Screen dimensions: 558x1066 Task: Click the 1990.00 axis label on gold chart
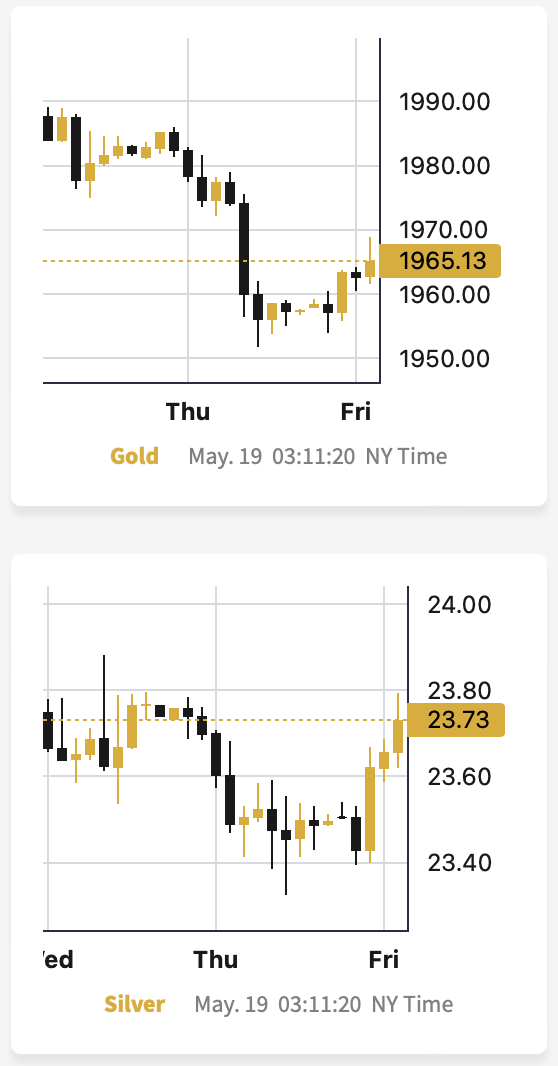click(x=444, y=102)
